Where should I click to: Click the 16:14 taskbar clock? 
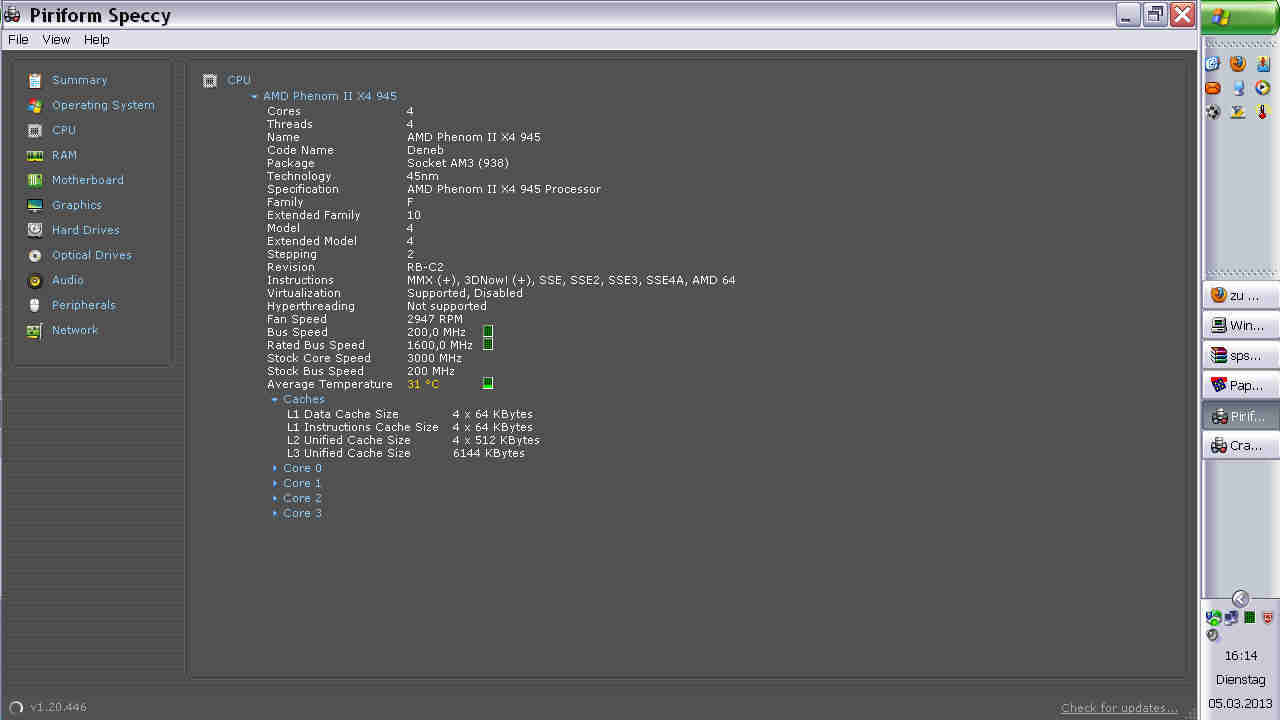pyautogui.click(x=1241, y=656)
